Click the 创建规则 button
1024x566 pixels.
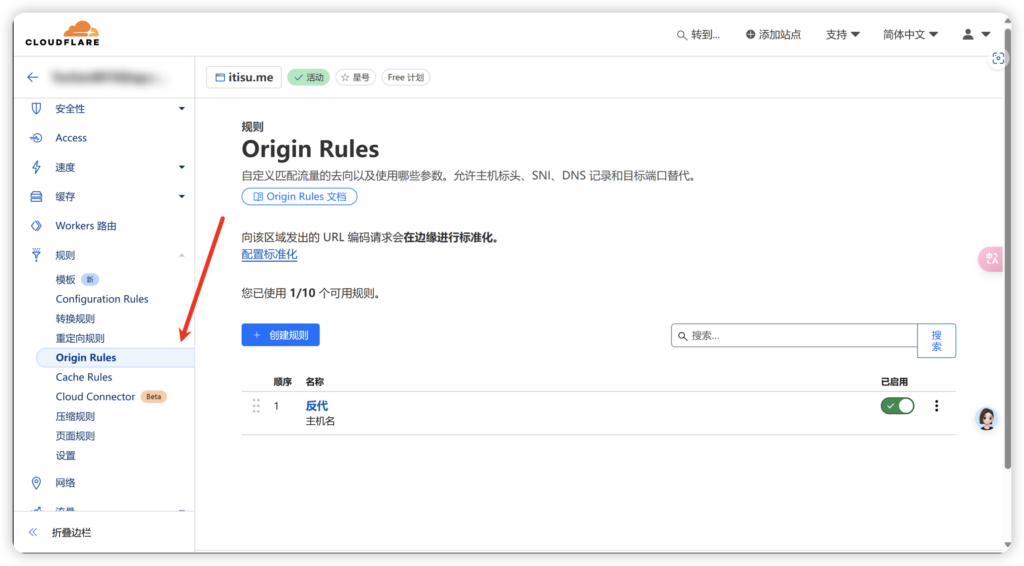point(280,335)
